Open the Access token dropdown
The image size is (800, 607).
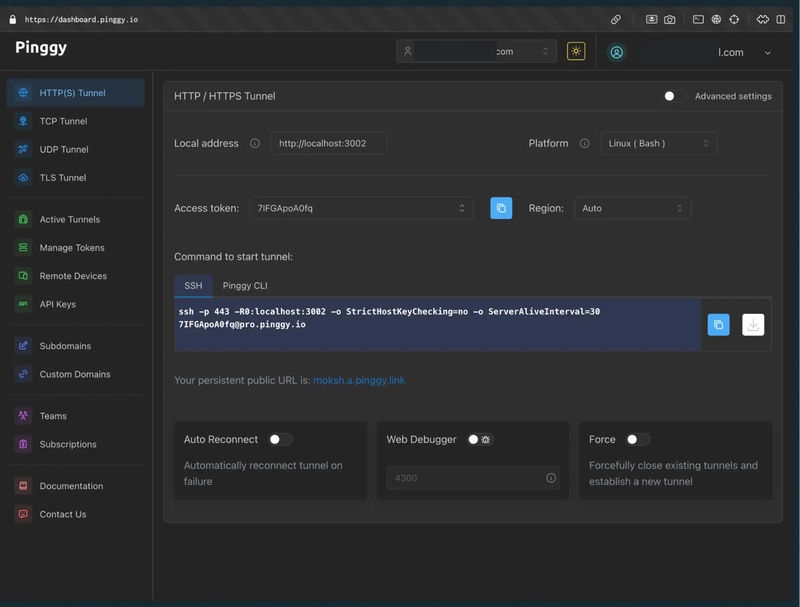click(x=361, y=208)
